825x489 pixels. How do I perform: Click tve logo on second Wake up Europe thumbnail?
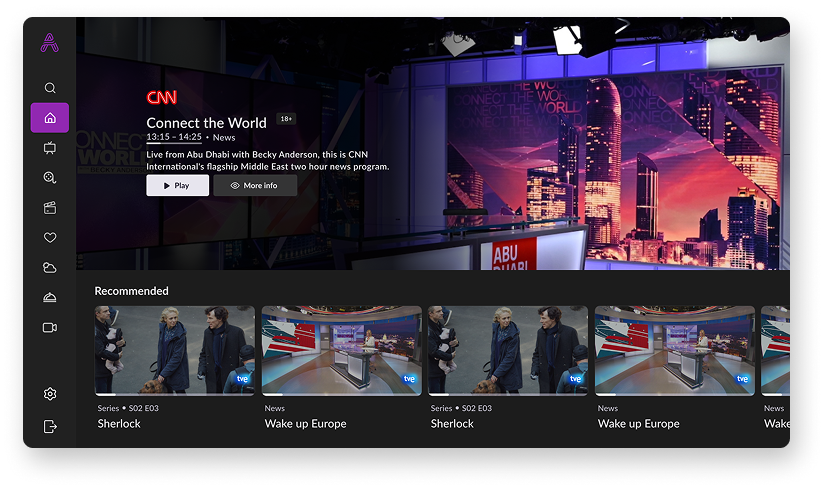(x=742, y=379)
